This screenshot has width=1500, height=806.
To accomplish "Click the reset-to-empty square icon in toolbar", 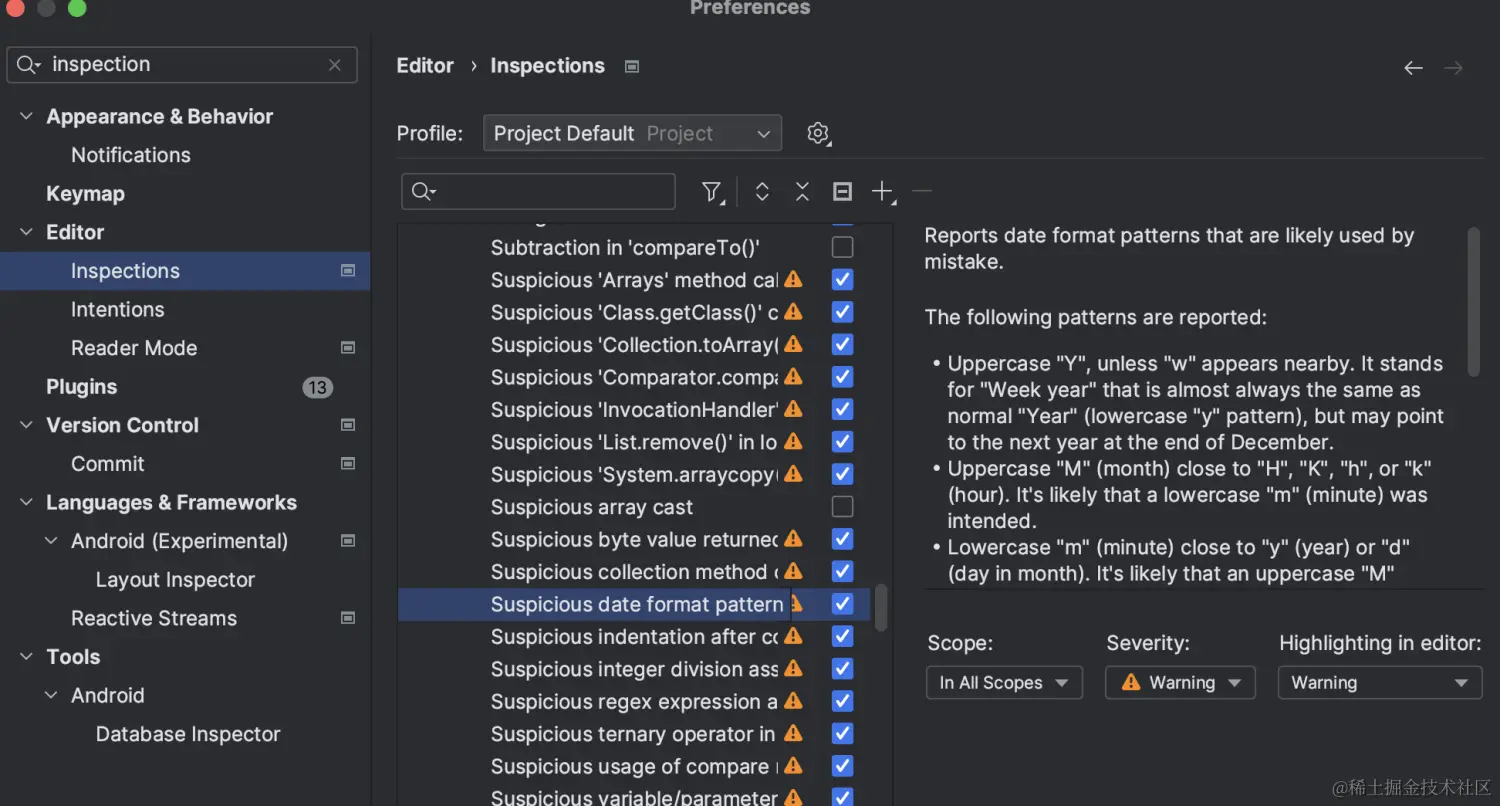I will (842, 191).
